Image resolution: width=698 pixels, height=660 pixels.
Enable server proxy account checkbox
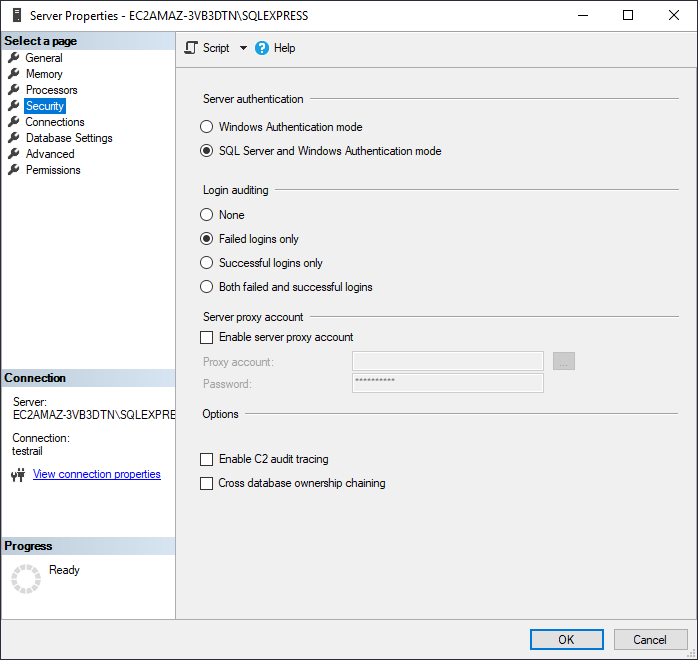coord(207,338)
